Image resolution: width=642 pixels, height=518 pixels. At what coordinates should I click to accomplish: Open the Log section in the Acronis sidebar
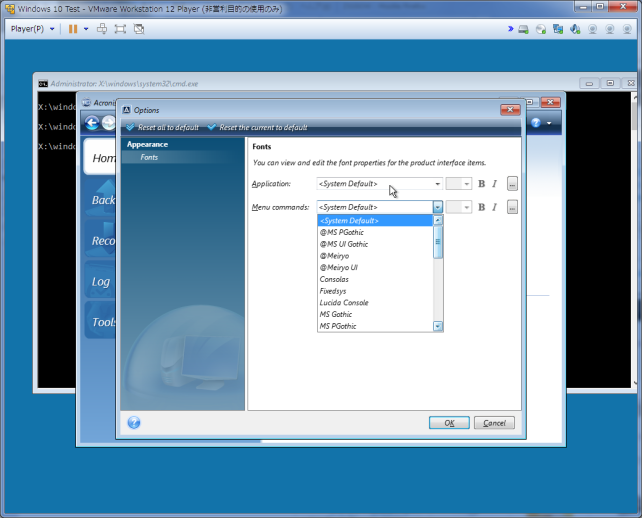click(100, 281)
